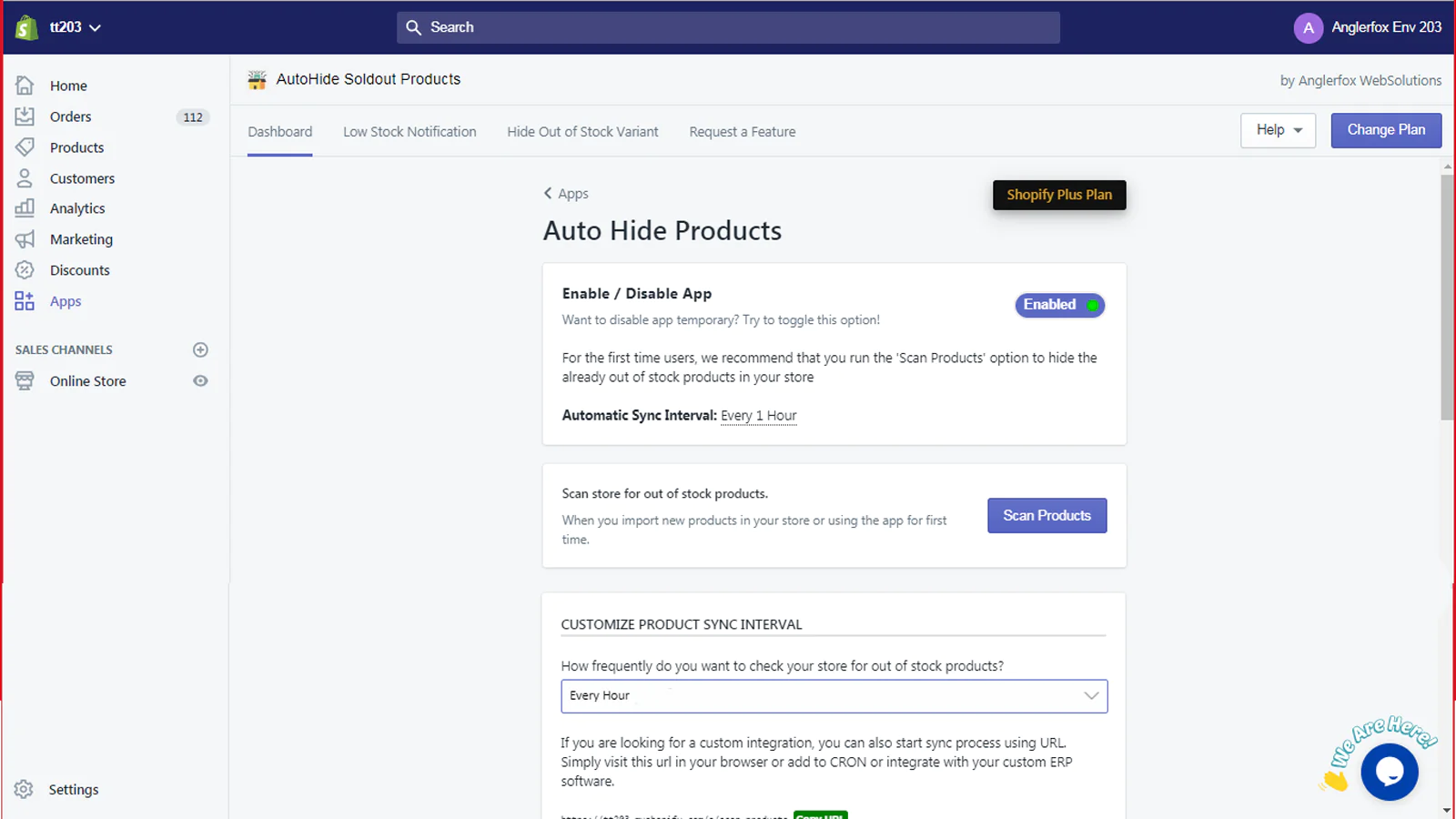The width and height of the screenshot is (1456, 819).
Task: Add a sales channel plus icon
Action: 200,349
